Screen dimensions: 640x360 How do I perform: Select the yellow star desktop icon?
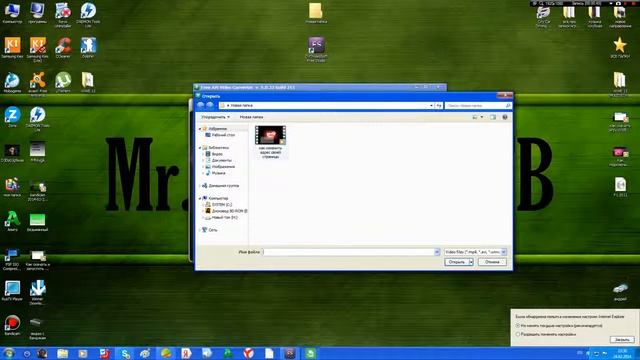620,47
